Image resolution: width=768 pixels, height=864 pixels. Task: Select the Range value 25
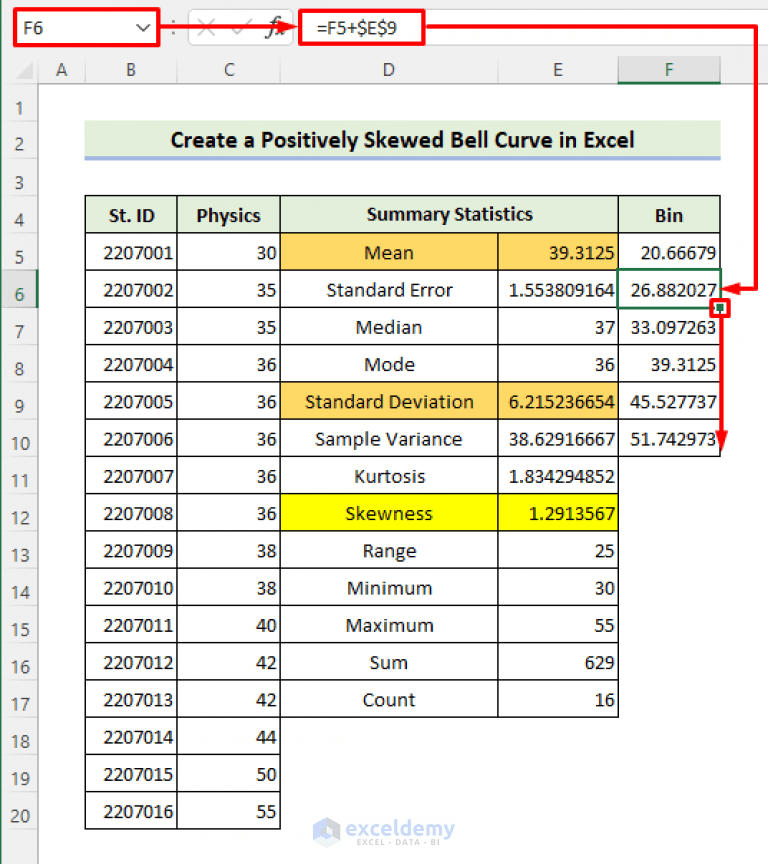tap(558, 550)
